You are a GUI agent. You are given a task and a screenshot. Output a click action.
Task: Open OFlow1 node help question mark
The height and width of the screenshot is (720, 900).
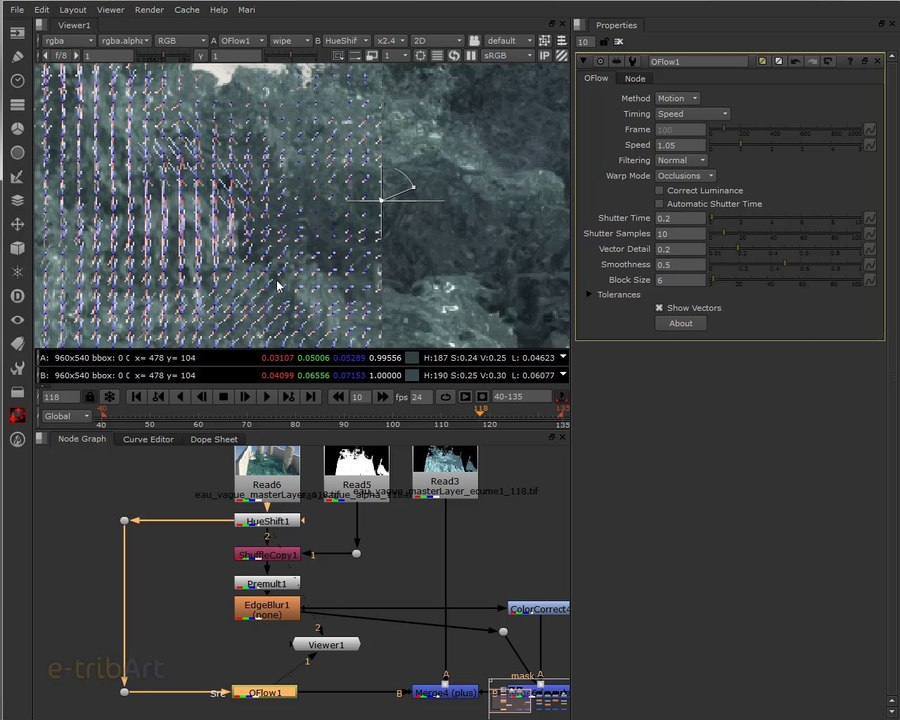point(850,61)
